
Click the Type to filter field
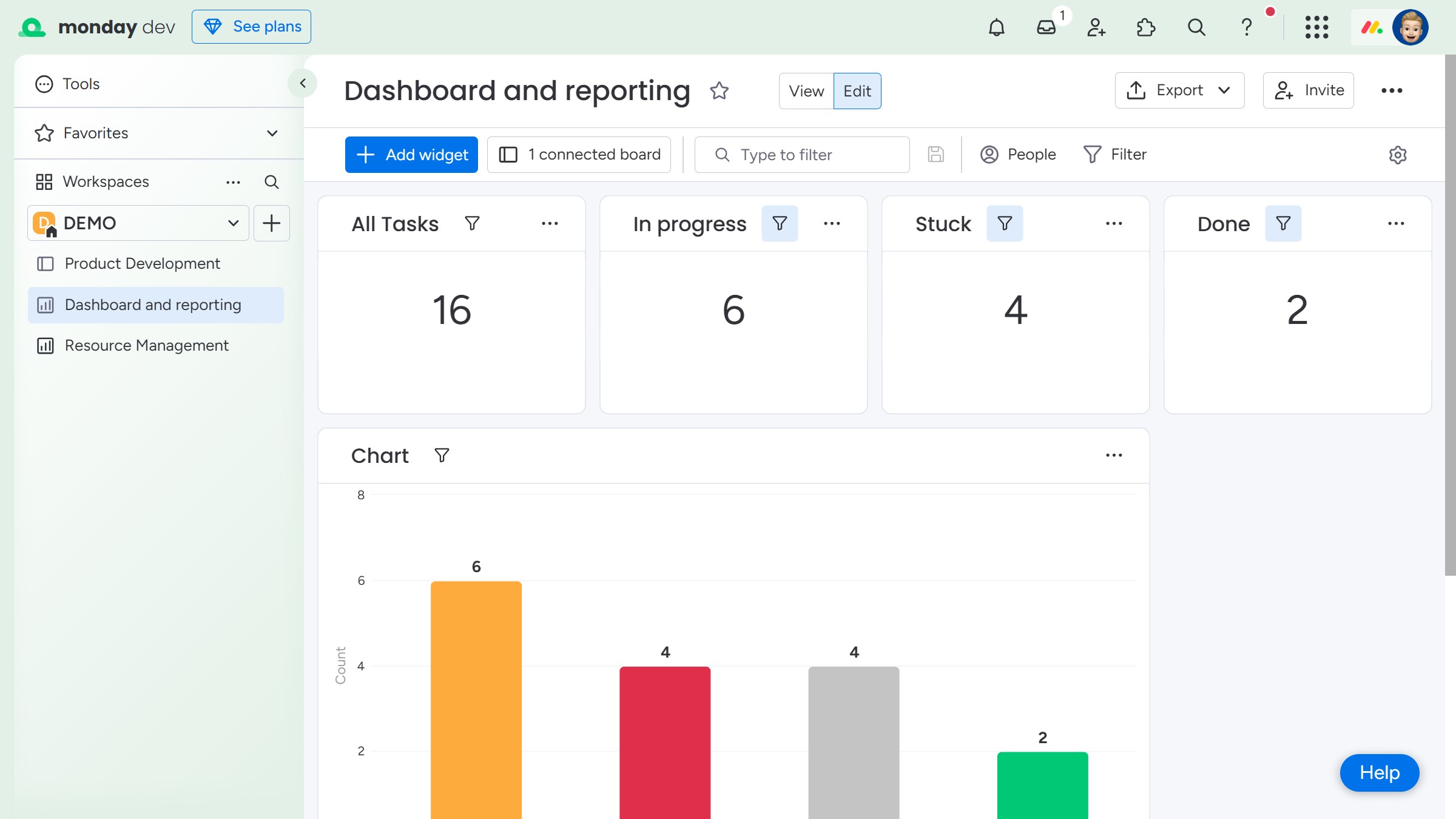(x=801, y=155)
